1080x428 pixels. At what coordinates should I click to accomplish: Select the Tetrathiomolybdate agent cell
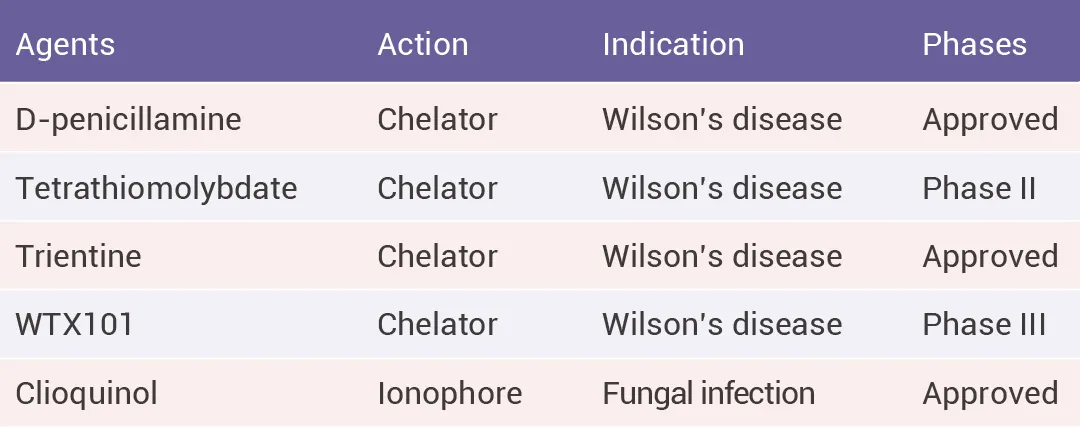point(156,189)
